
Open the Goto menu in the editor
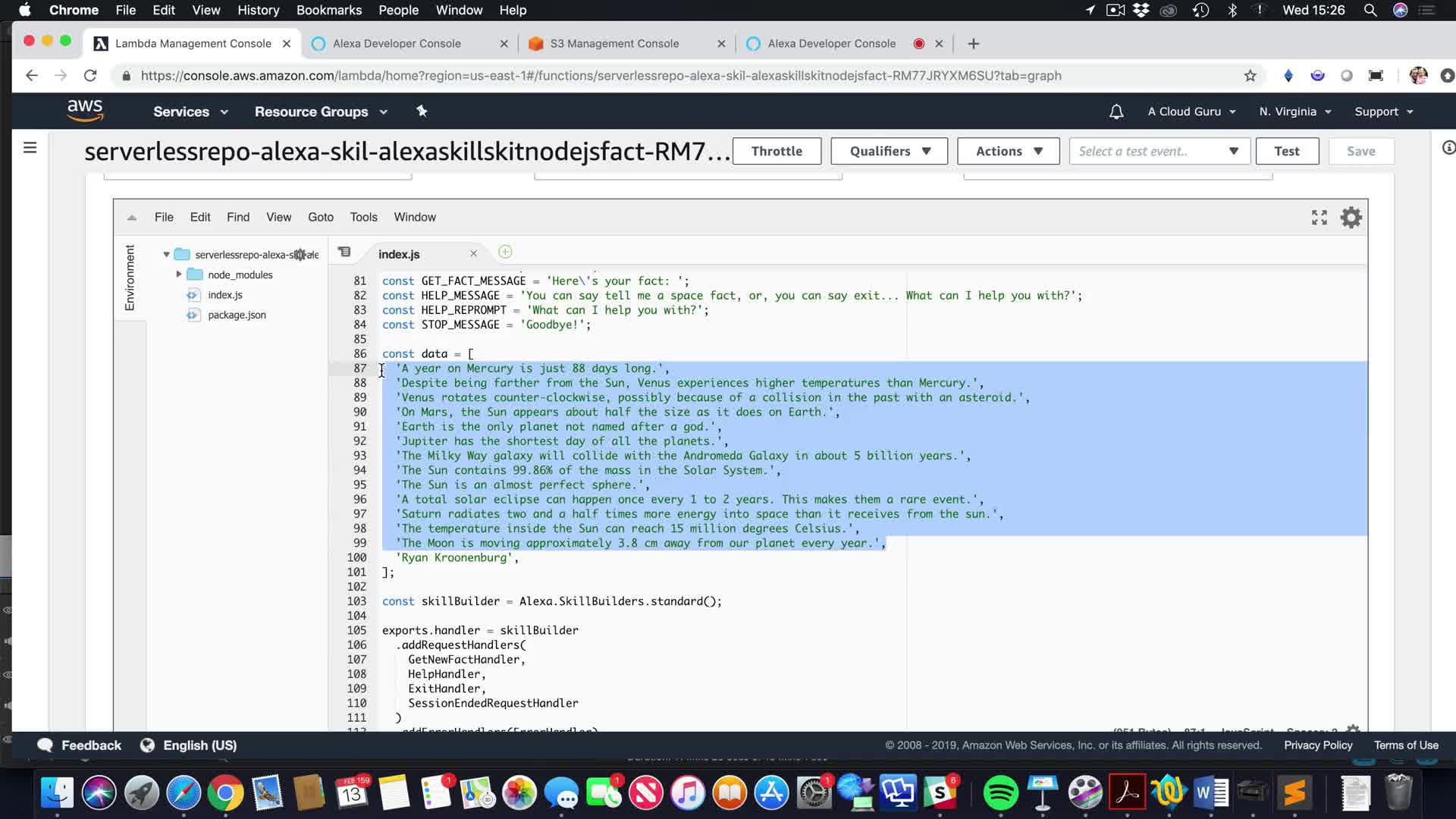(x=320, y=217)
